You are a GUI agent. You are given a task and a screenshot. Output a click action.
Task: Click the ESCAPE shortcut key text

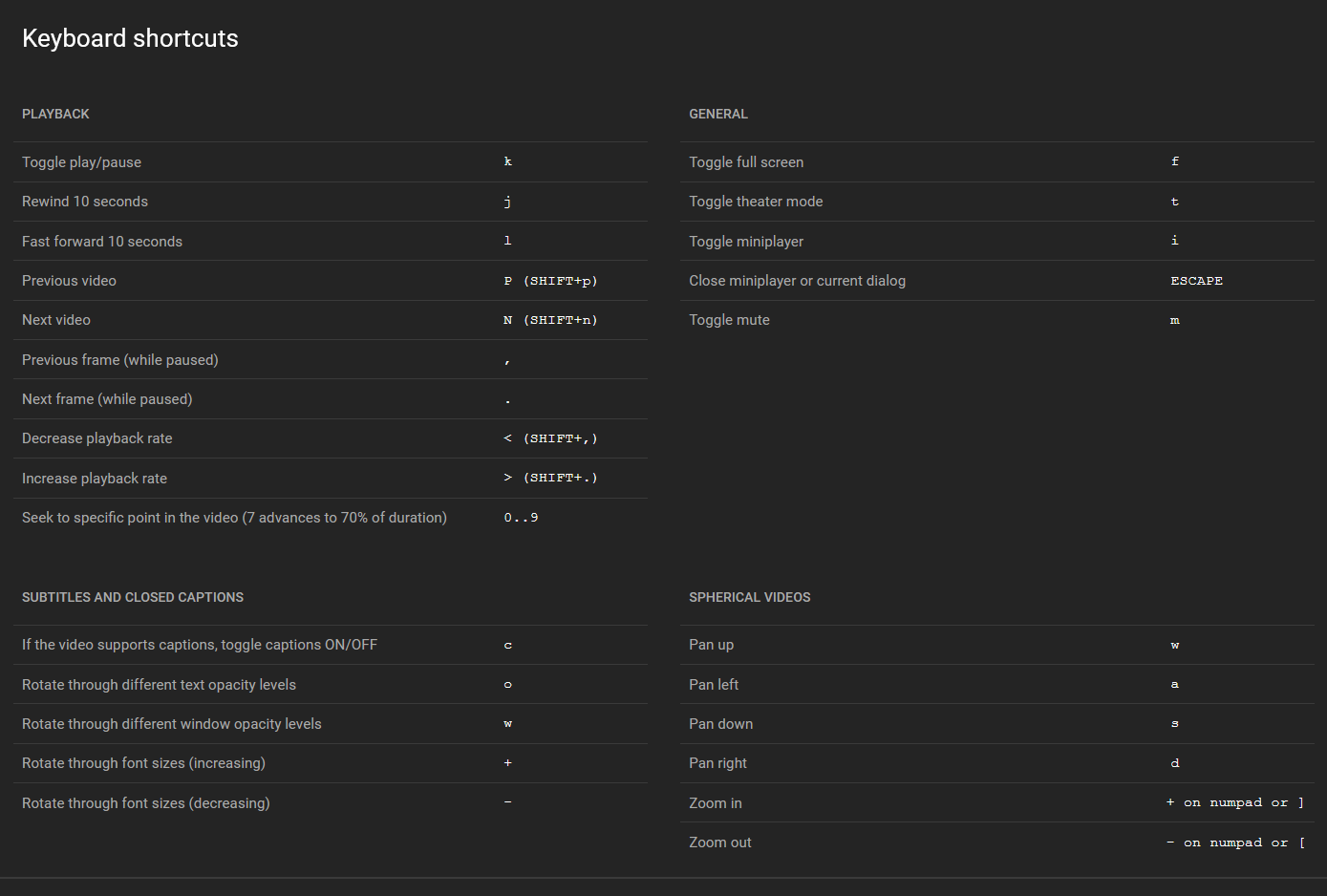pyautogui.click(x=1196, y=281)
